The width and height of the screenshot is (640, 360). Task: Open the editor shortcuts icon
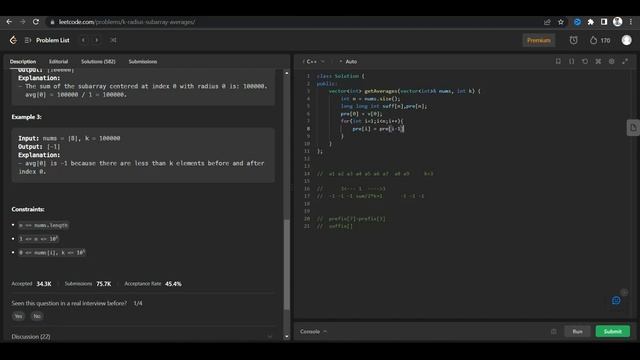point(598,61)
